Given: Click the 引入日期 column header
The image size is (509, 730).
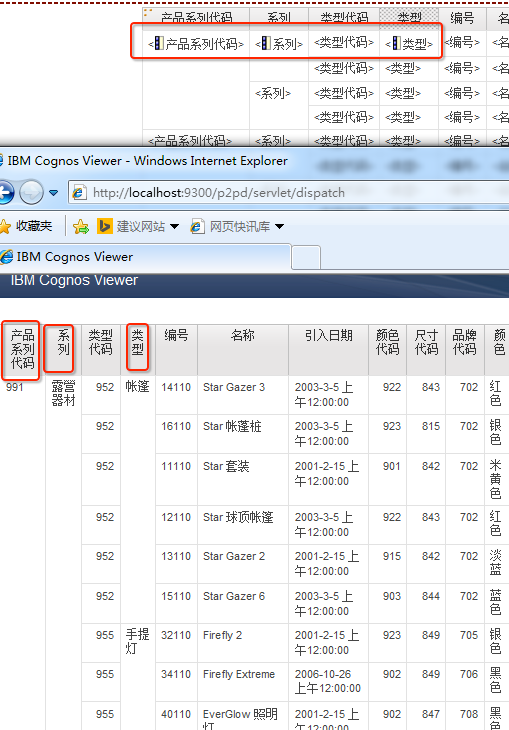Looking at the screenshot, I should [x=328, y=350].
